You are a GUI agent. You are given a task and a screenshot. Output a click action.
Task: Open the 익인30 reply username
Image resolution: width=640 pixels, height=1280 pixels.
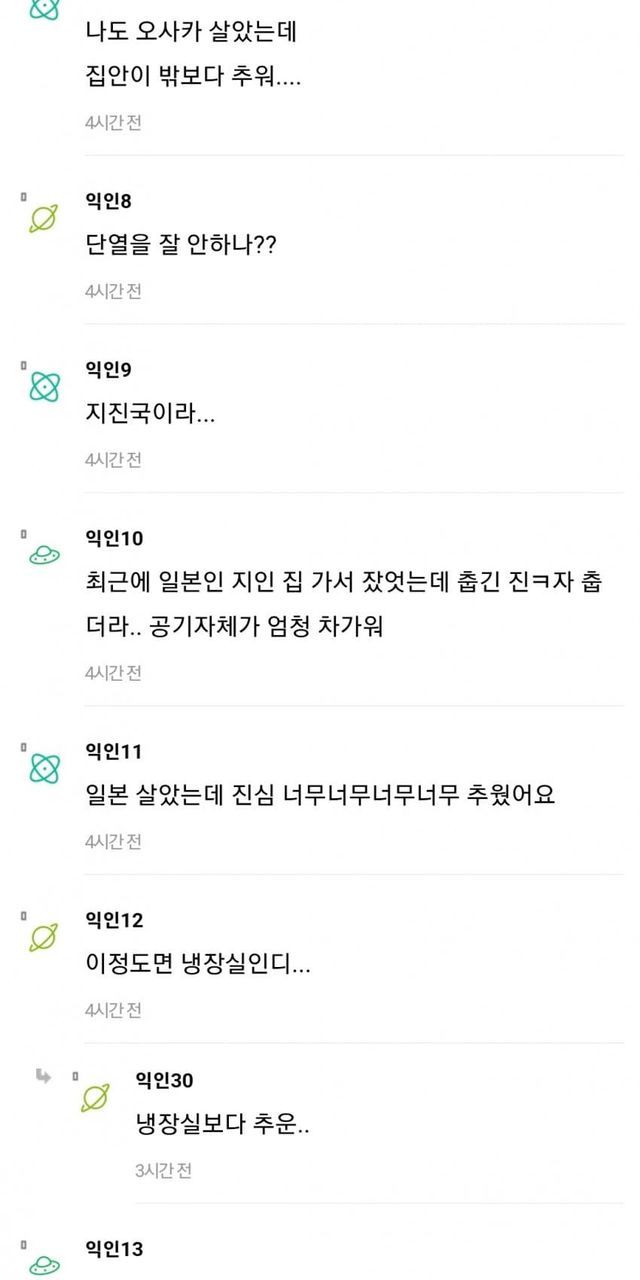[x=164, y=1080]
